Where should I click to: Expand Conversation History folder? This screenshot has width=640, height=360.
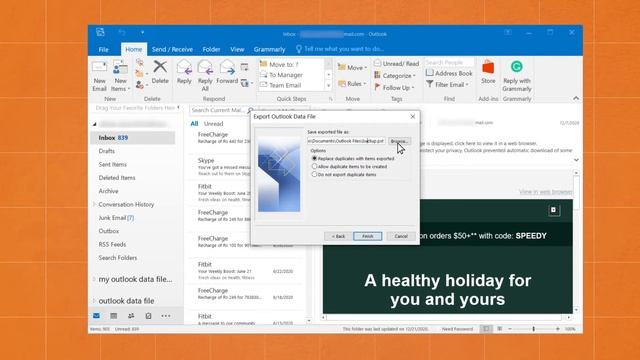point(94,204)
